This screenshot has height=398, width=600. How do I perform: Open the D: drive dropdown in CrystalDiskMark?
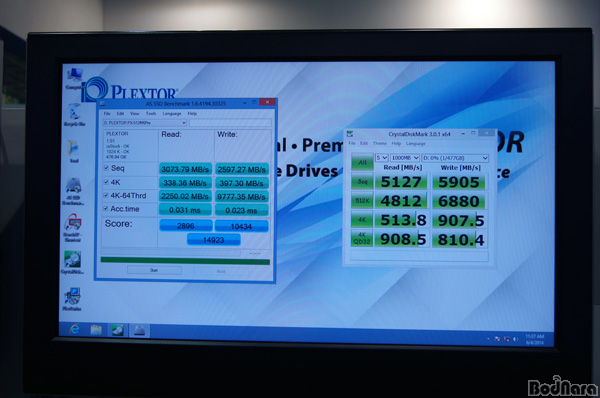click(455, 158)
